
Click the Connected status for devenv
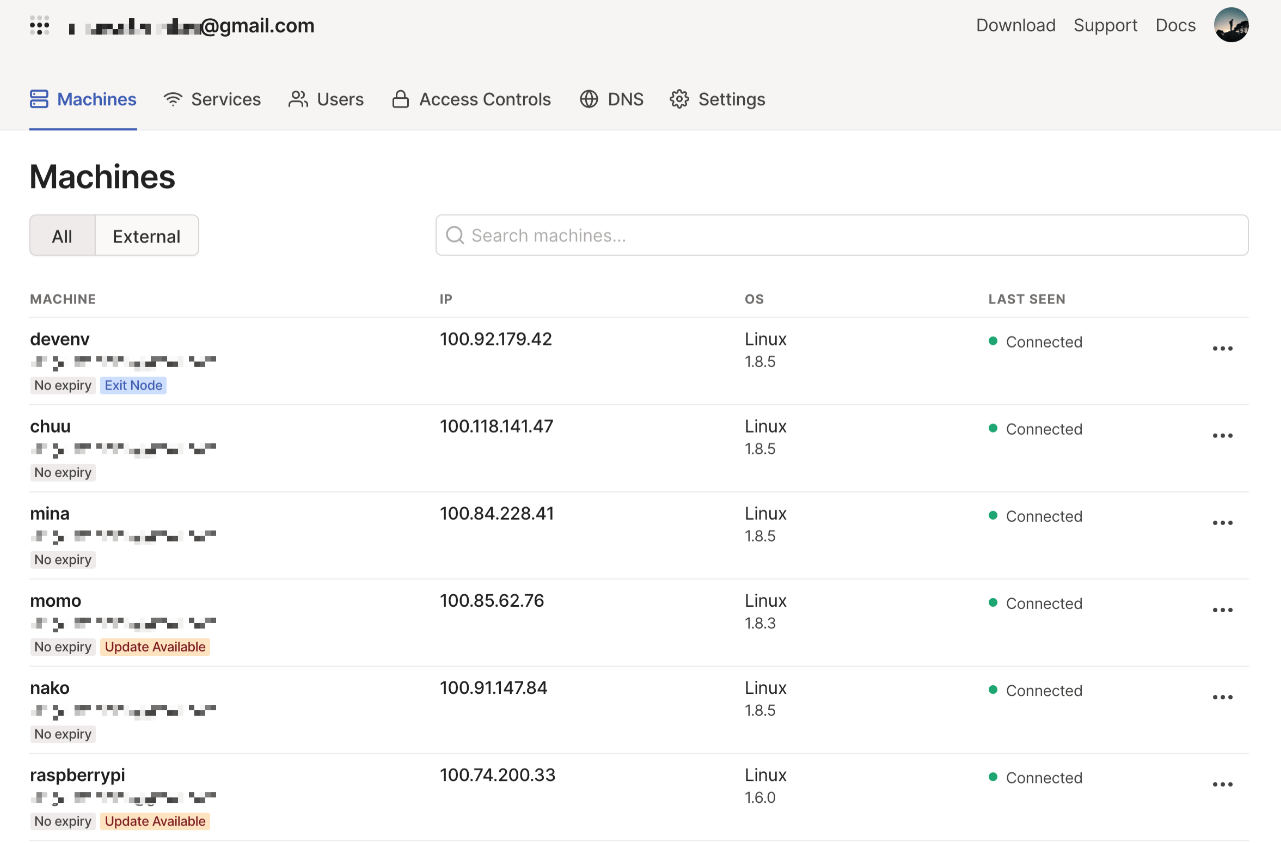1036,342
